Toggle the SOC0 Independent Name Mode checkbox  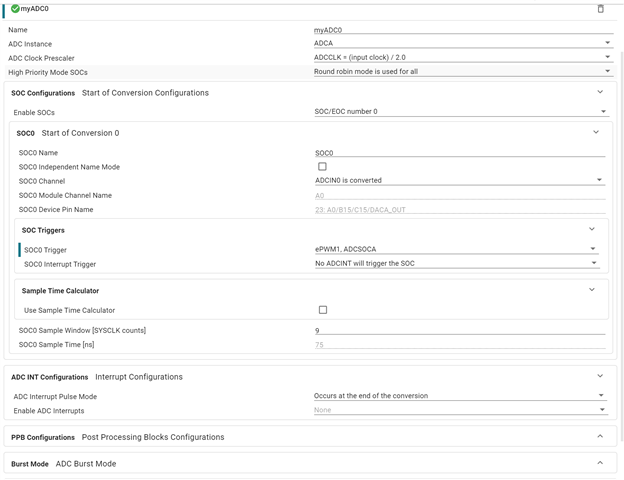pos(322,167)
